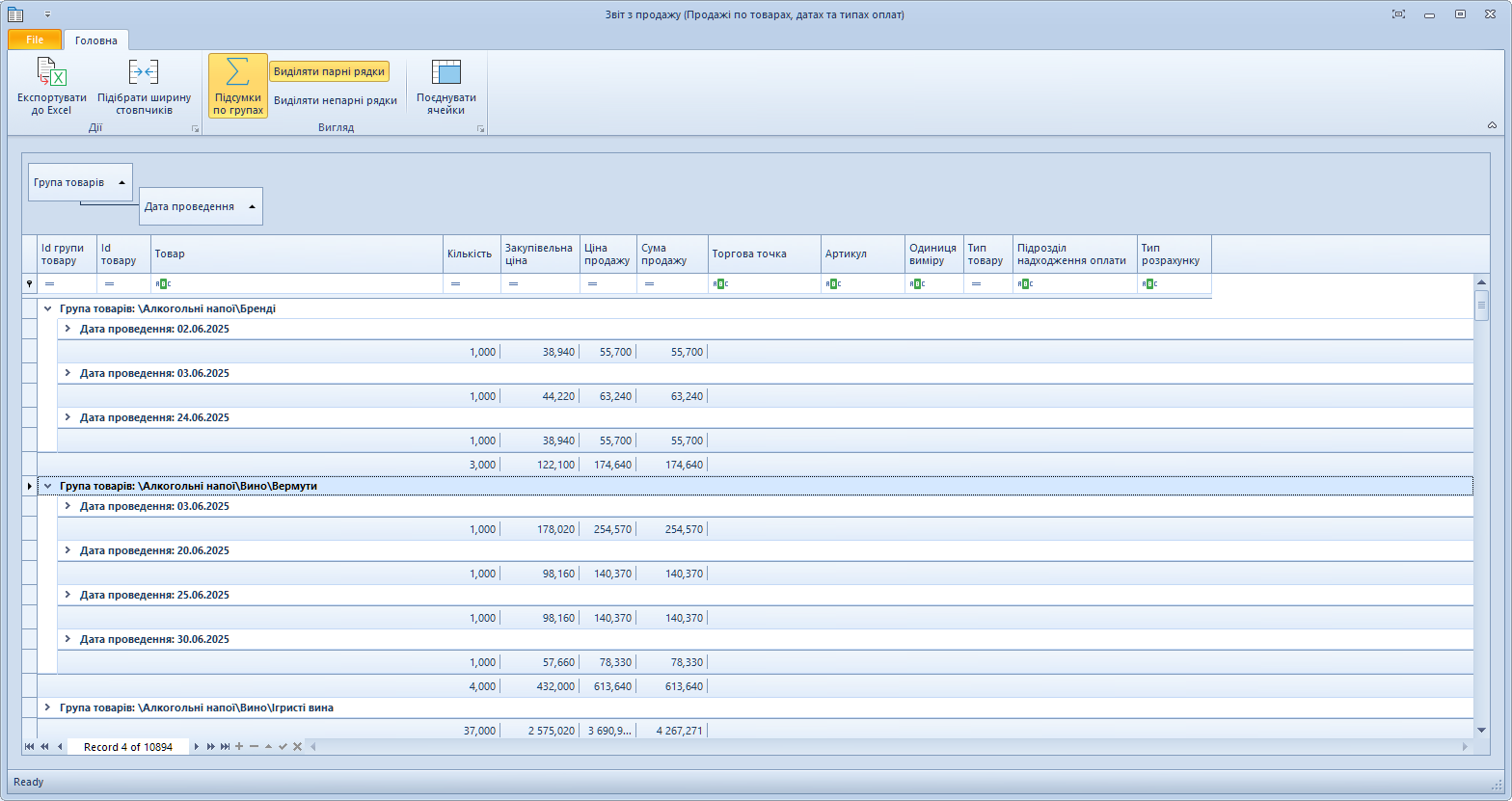
Task: Click total sum cell '4 267,271'
Action: click(x=679, y=731)
